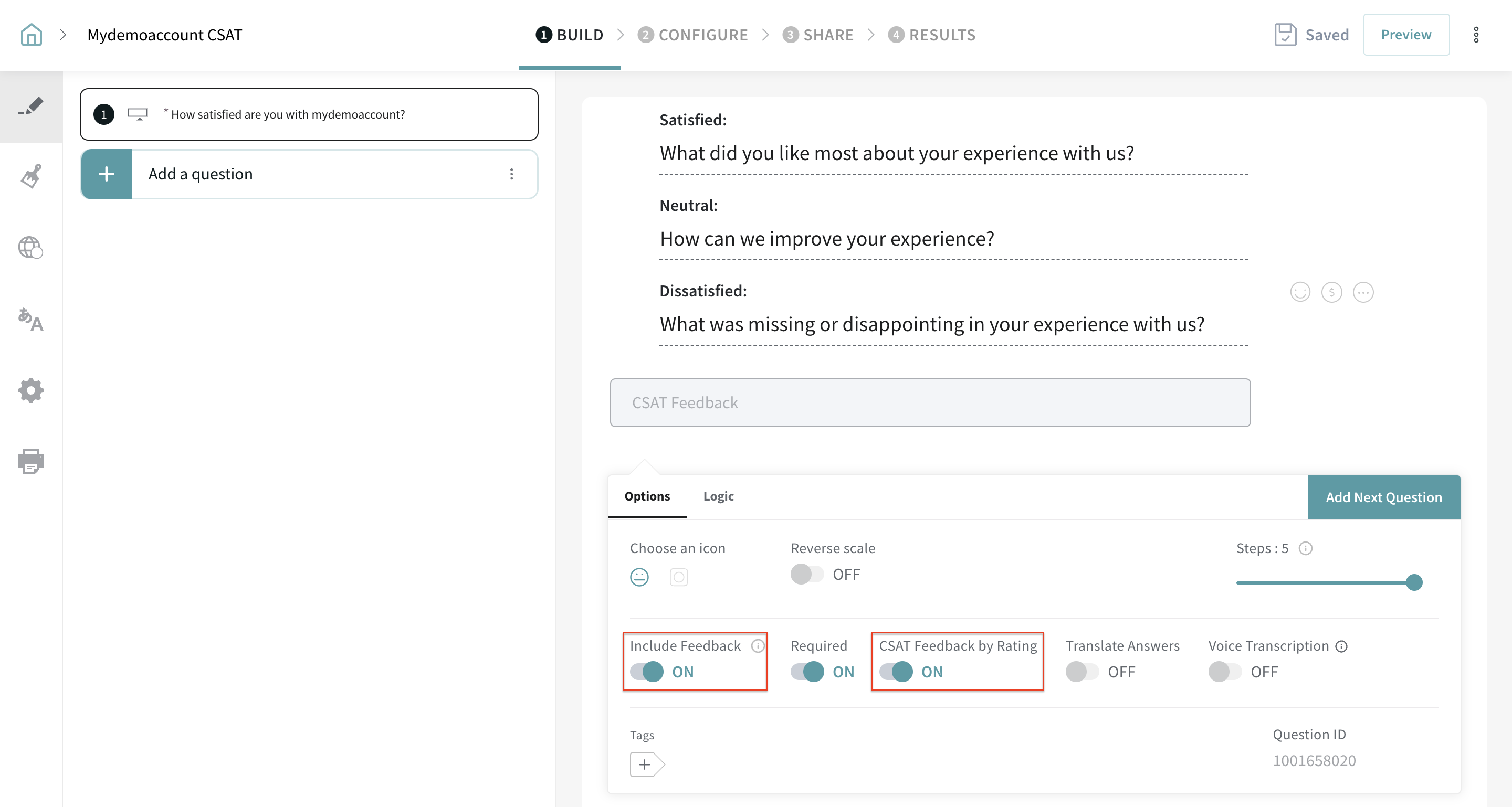Open Add a question options menu
1512x807 pixels.
[x=511, y=174]
